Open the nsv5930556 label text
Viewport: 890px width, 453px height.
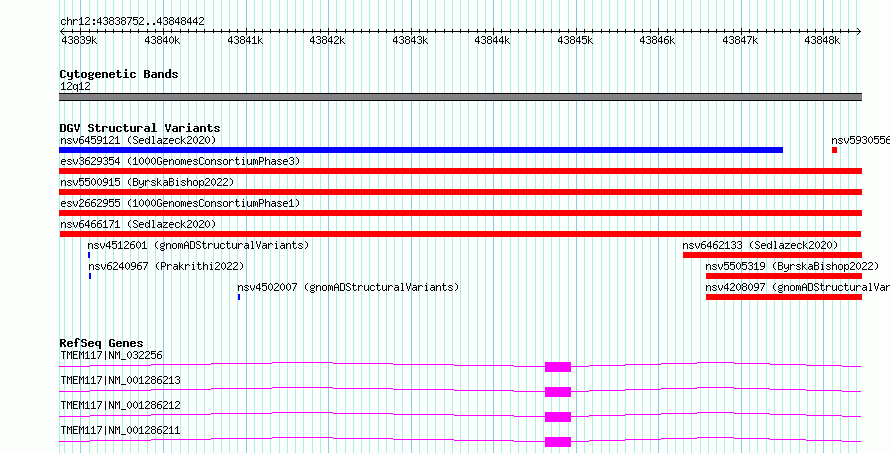tap(860, 140)
